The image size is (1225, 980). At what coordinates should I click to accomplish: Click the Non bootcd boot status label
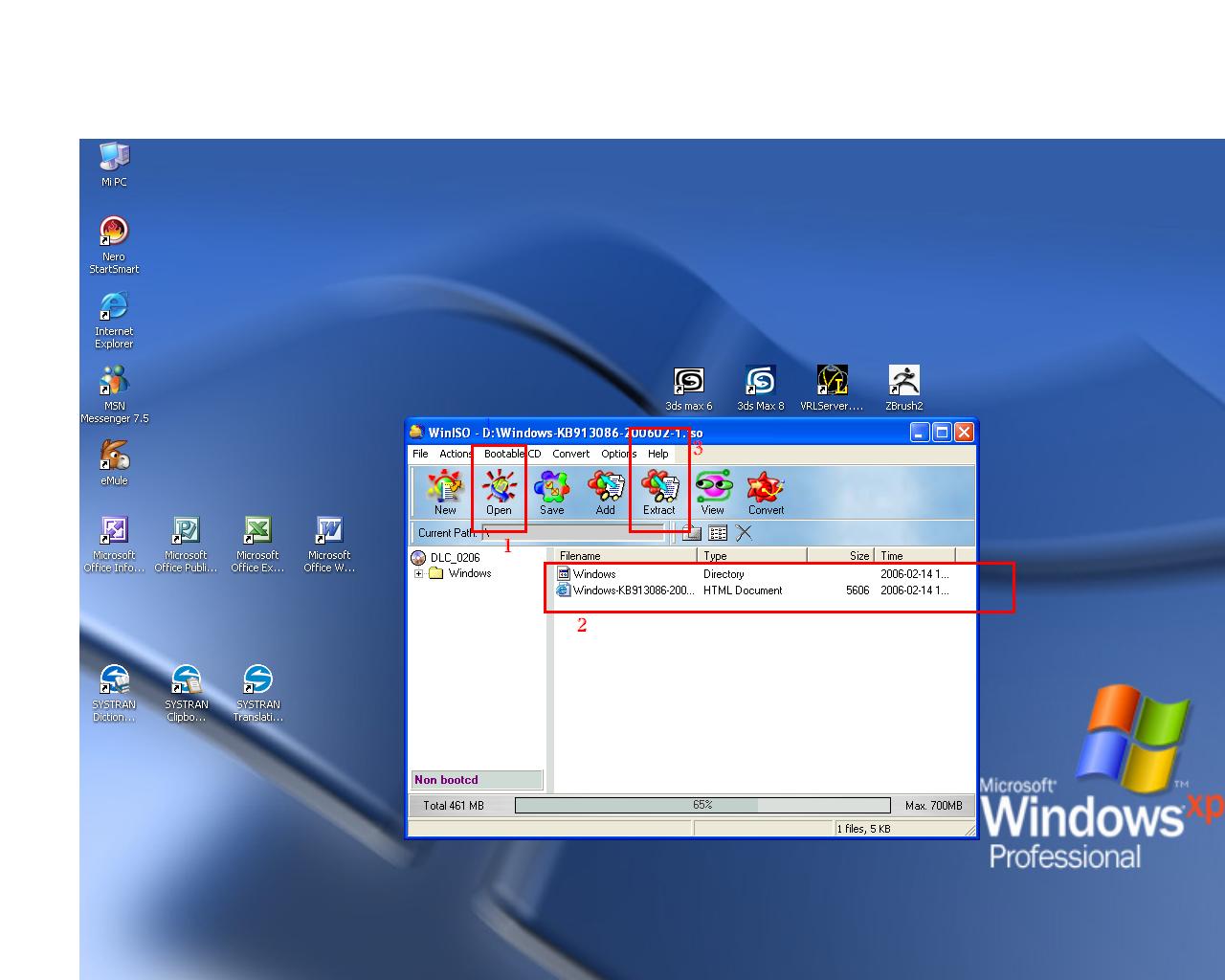[x=477, y=780]
